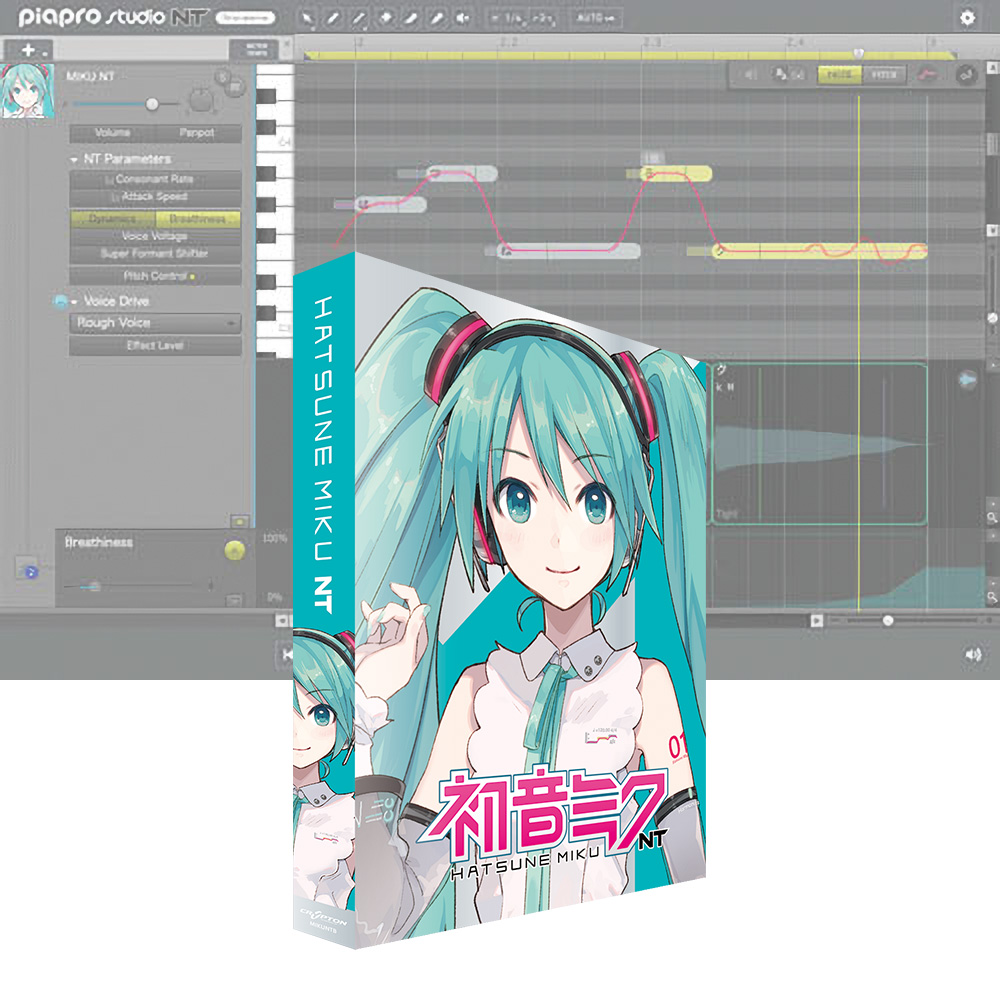Screen dimensions: 1000x1000
Task: Open the Rough Voice dropdown
Action: point(155,323)
